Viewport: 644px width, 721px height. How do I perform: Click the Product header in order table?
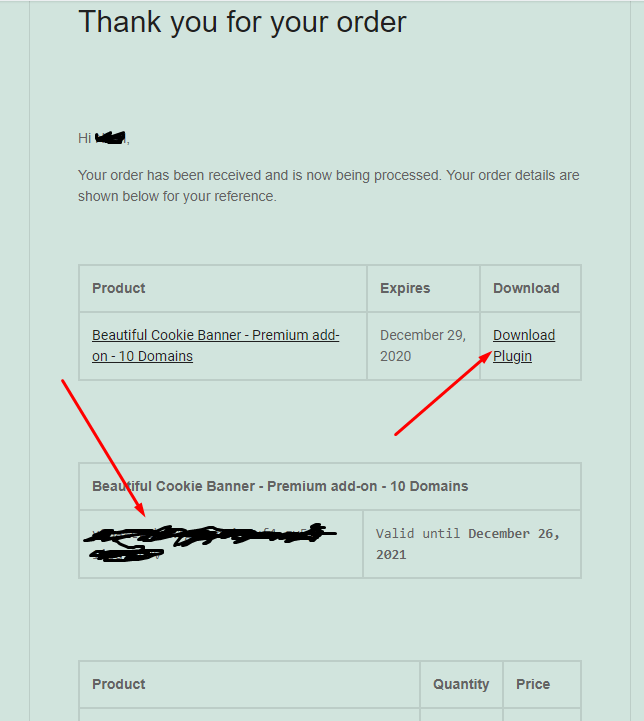pos(119,684)
